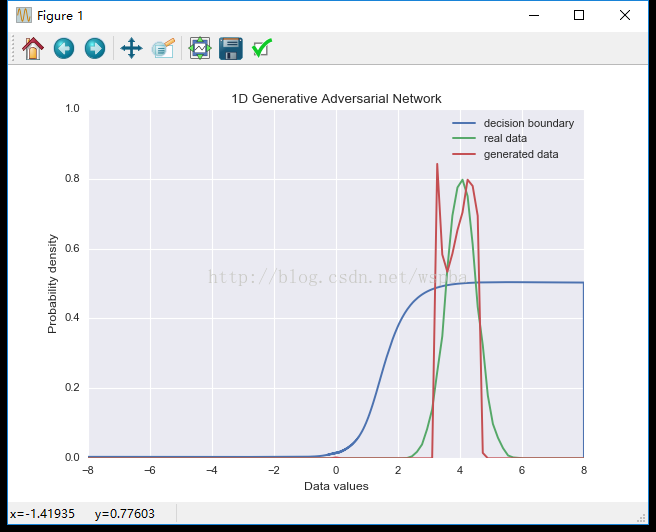Viewport: 656px width, 532px height.
Task: Click the green legend line swatch
Action: [x=464, y=138]
